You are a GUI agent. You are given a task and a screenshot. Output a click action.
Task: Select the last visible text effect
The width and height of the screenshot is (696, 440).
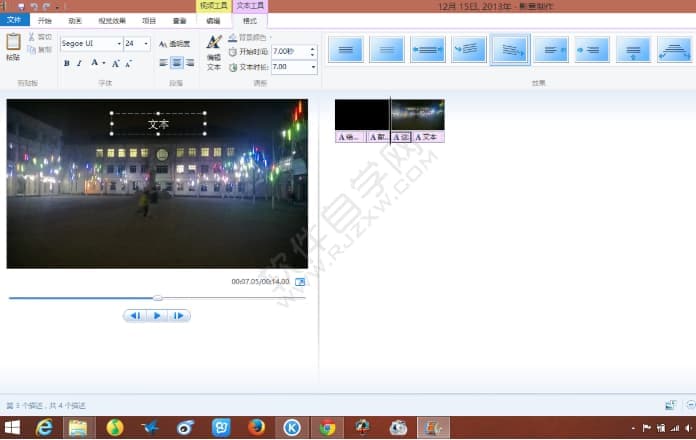click(674, 49)
